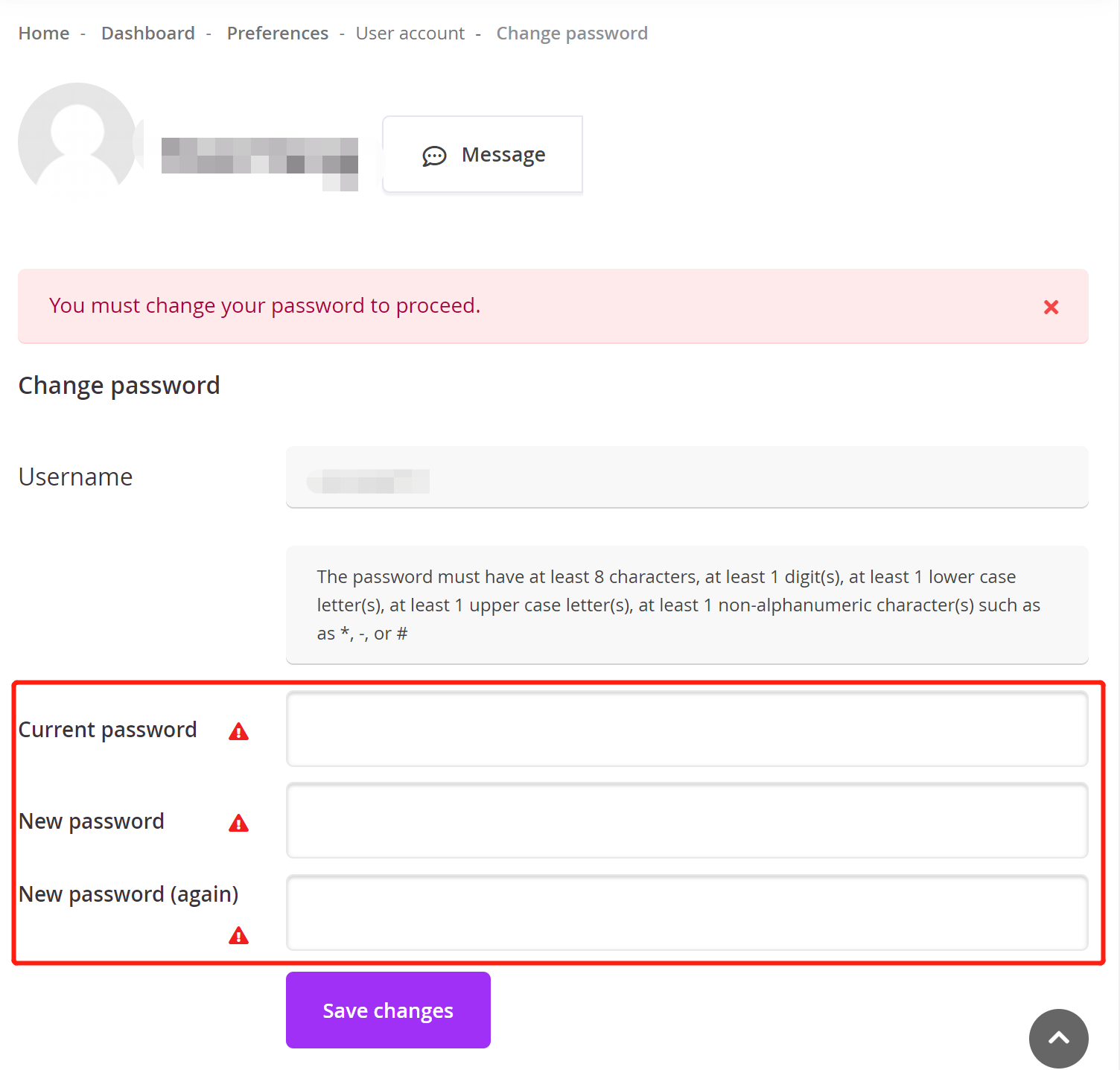
Task: Open the user profile avatar
Action: click(77, 141)
